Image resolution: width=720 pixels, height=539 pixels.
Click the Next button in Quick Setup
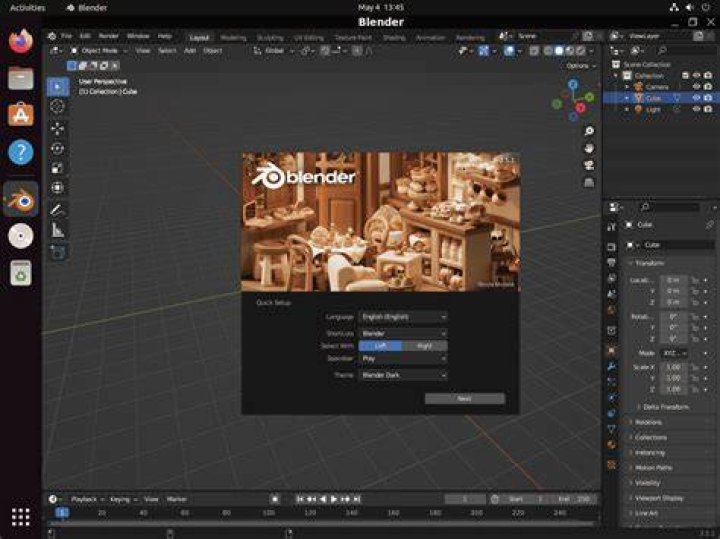(x=465, y=399)
